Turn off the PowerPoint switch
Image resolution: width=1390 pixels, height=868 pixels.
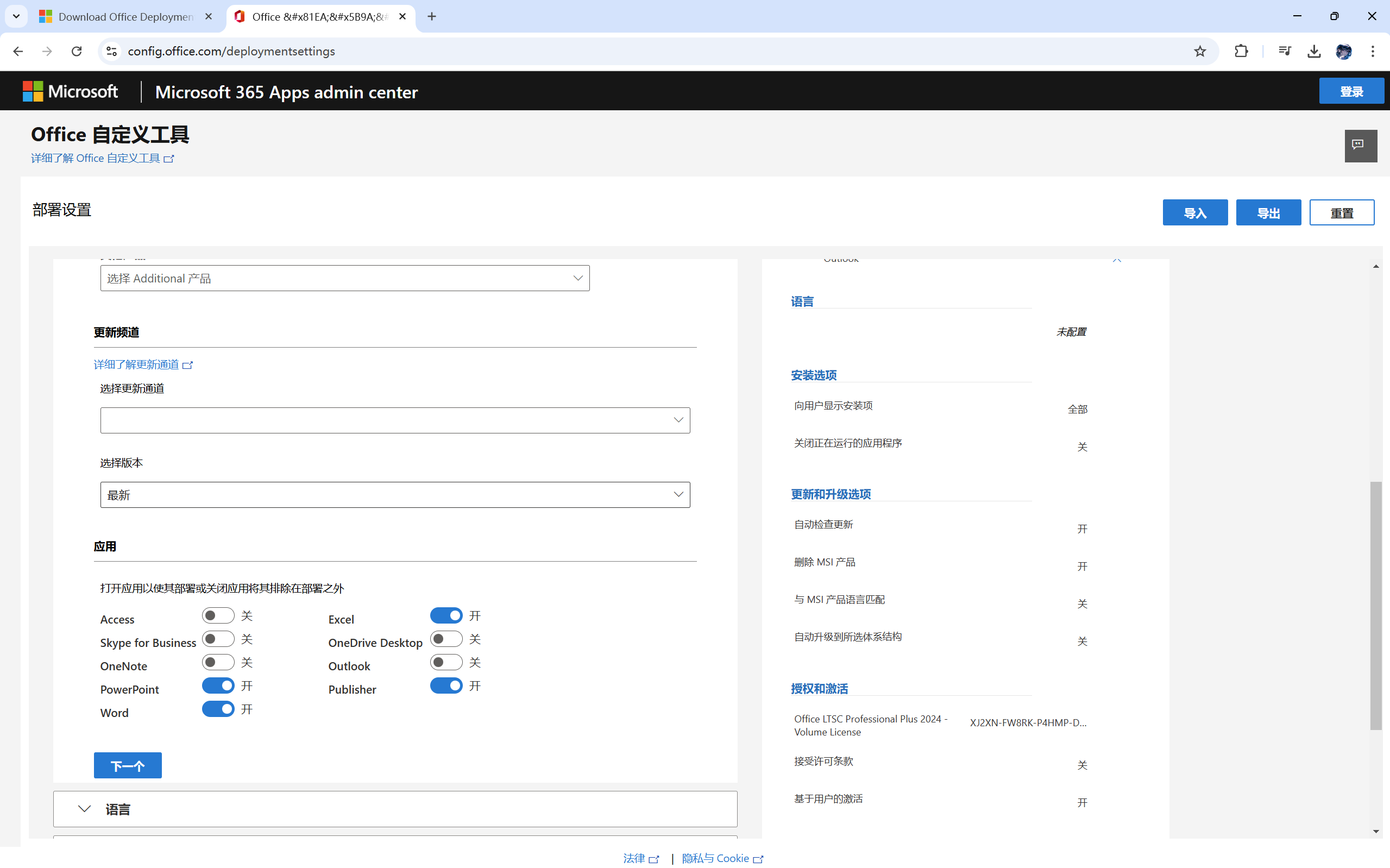(x=218, y=685)
